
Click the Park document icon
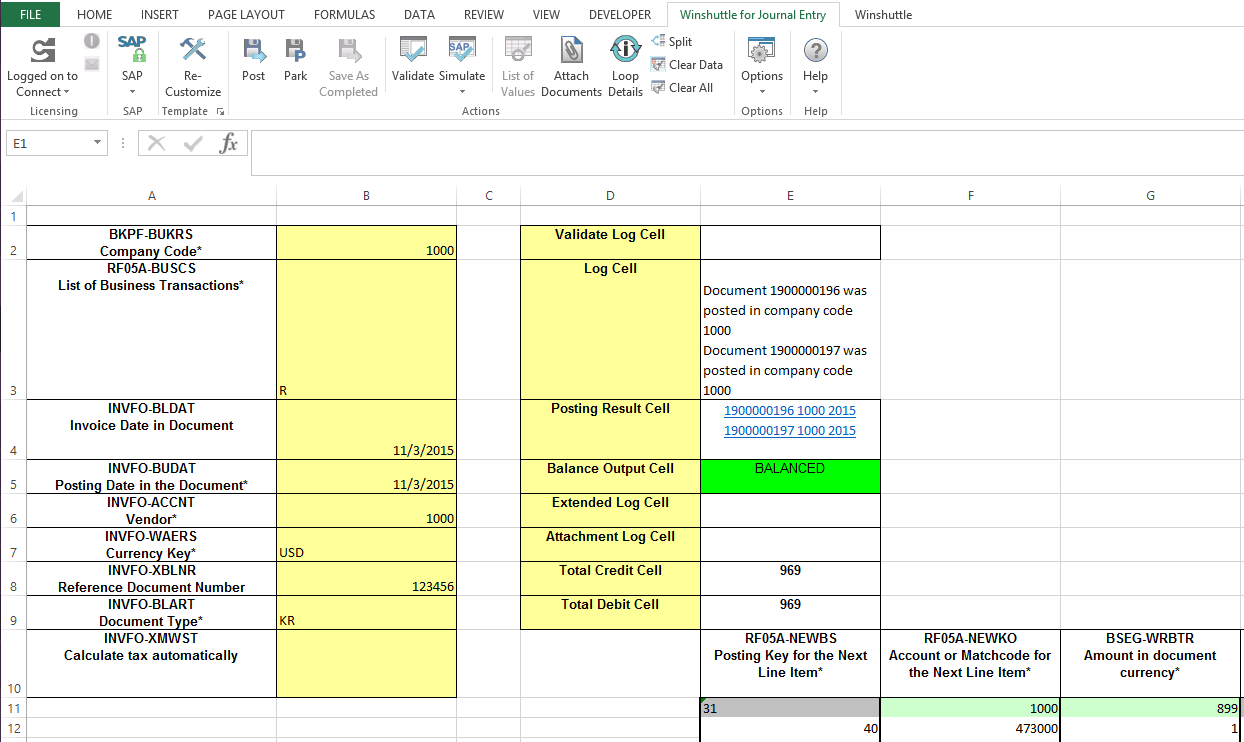(295, 49)
